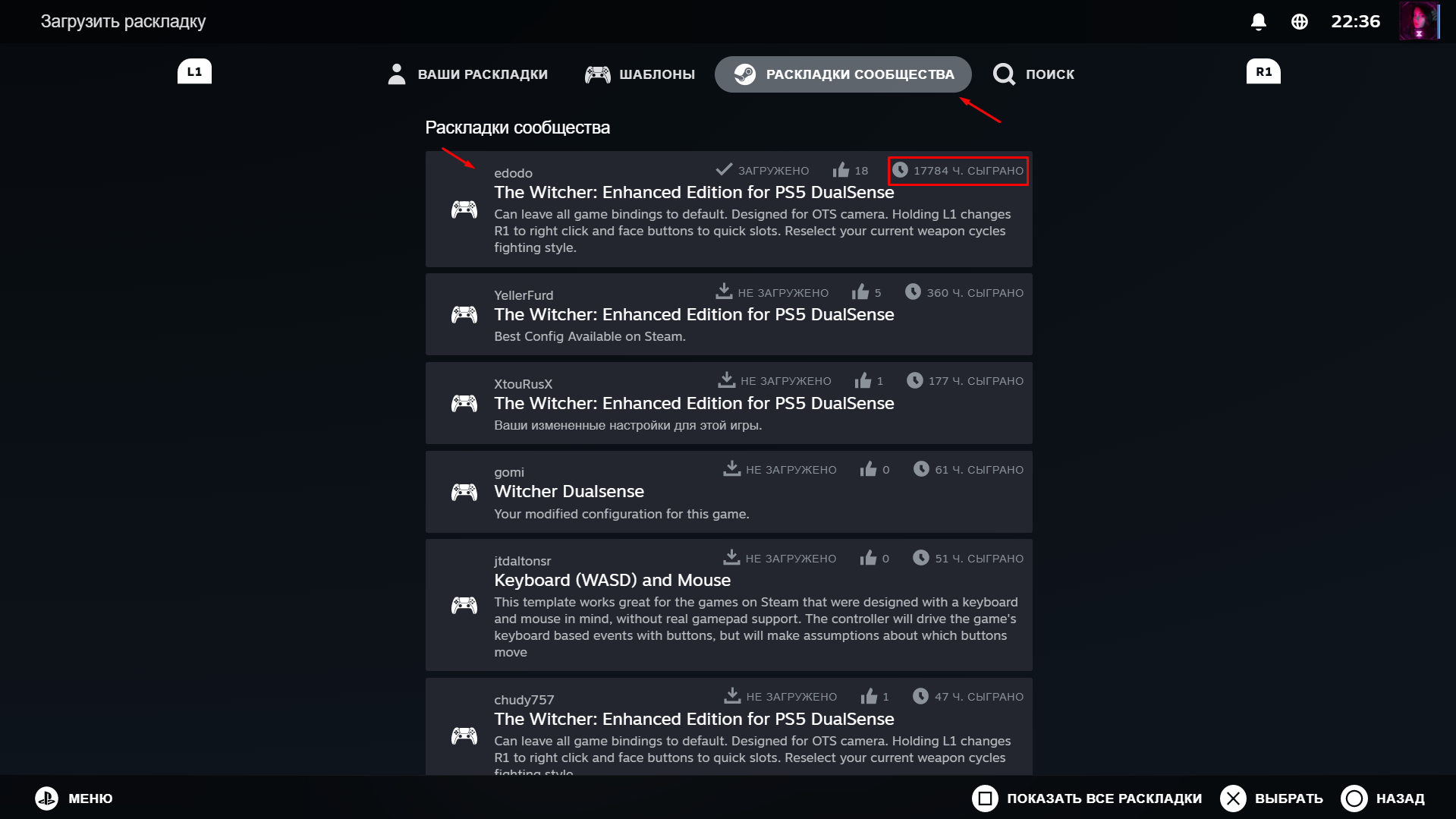Click controller icon of YellerFurd layout
The image size is (1456, 819).
464,314
